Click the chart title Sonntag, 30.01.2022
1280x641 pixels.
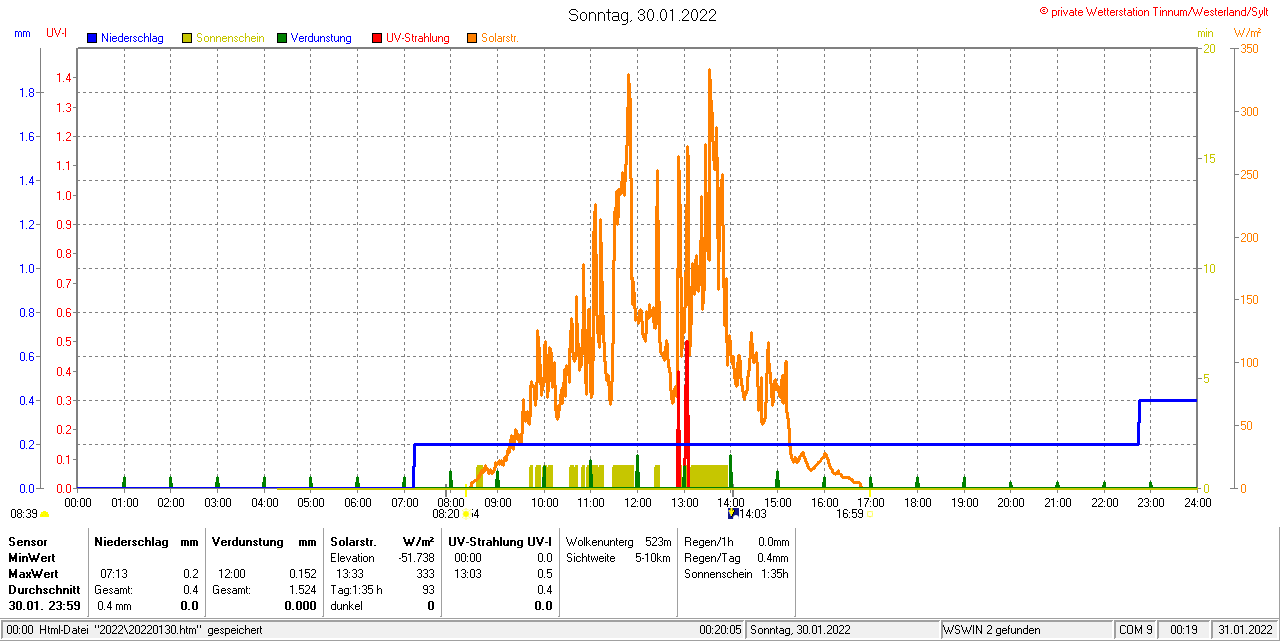(x=642, y=15)
